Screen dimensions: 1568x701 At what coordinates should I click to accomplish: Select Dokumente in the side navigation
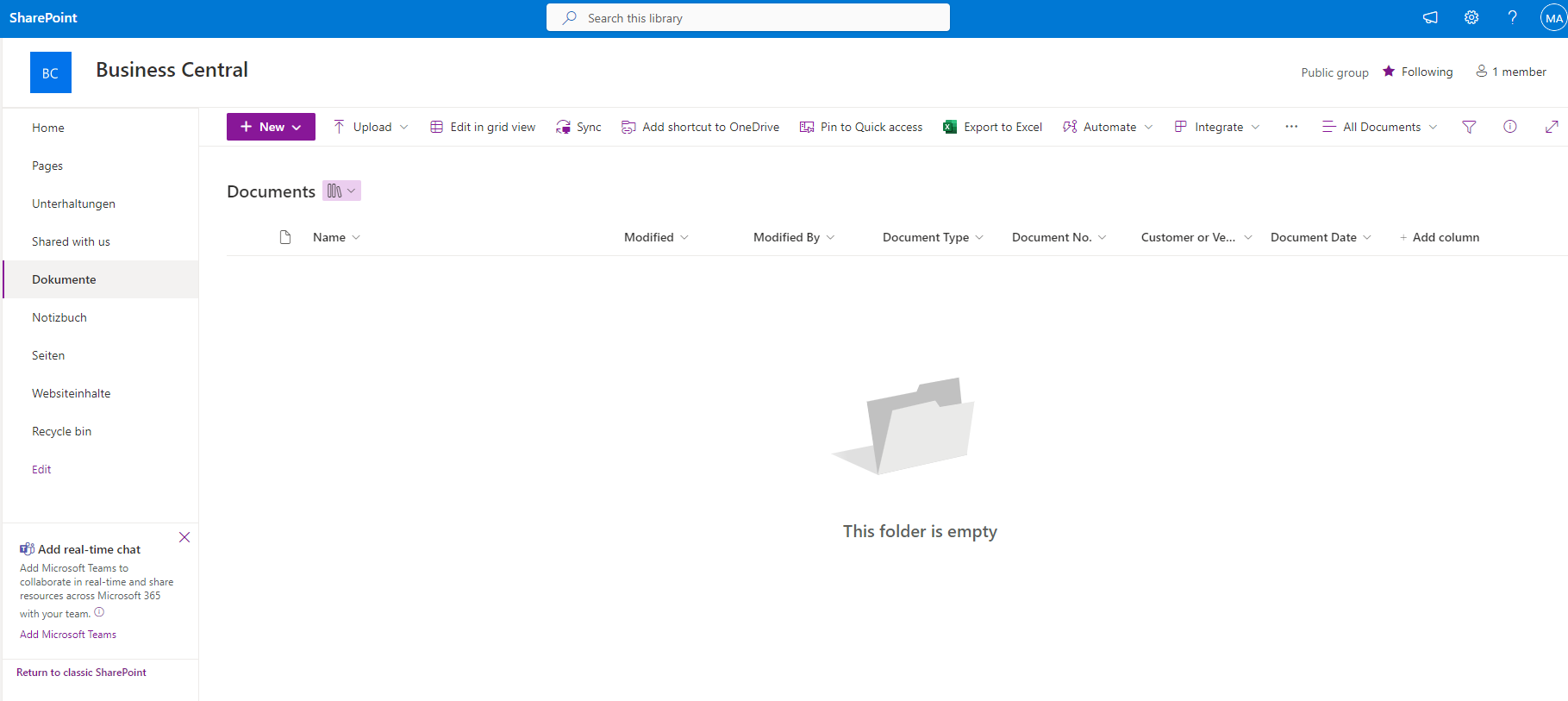coord(100,279)
